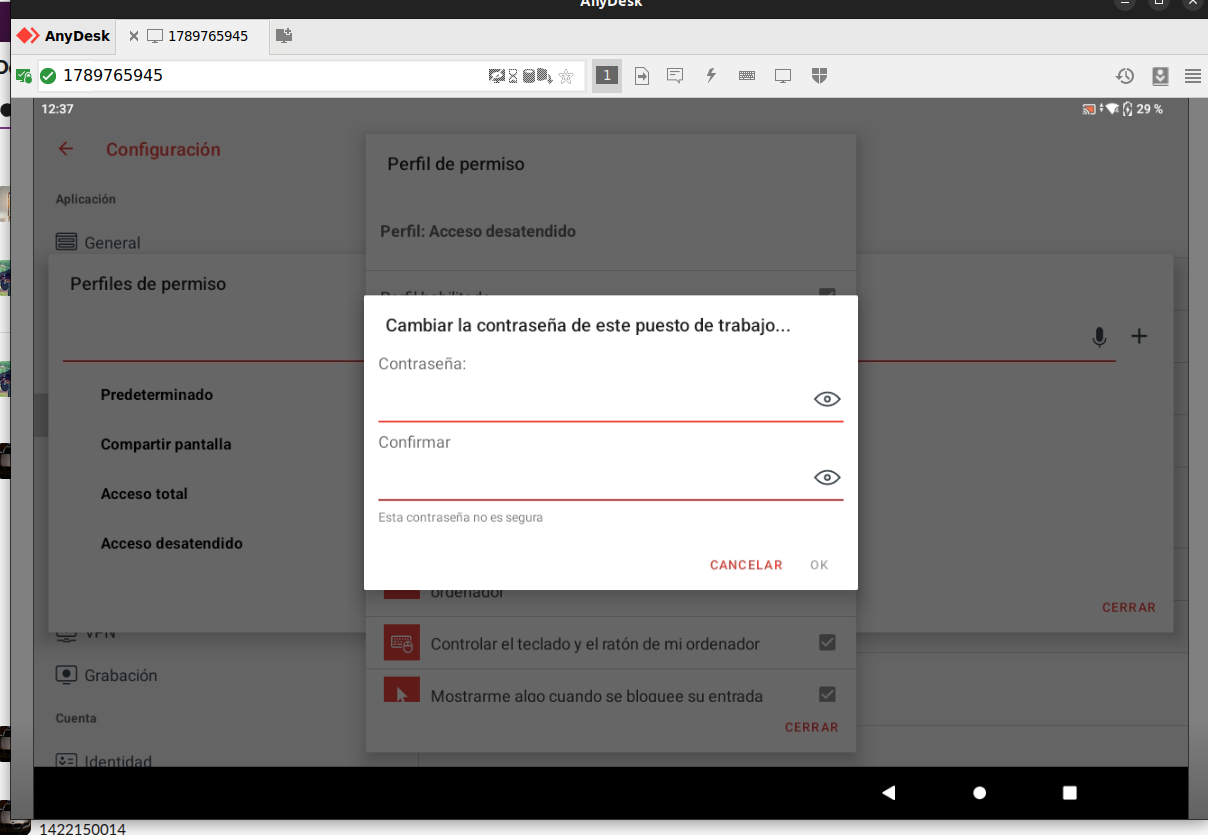Toggle checkbox for Controlar el teclado y ratón

click(827, 643)
